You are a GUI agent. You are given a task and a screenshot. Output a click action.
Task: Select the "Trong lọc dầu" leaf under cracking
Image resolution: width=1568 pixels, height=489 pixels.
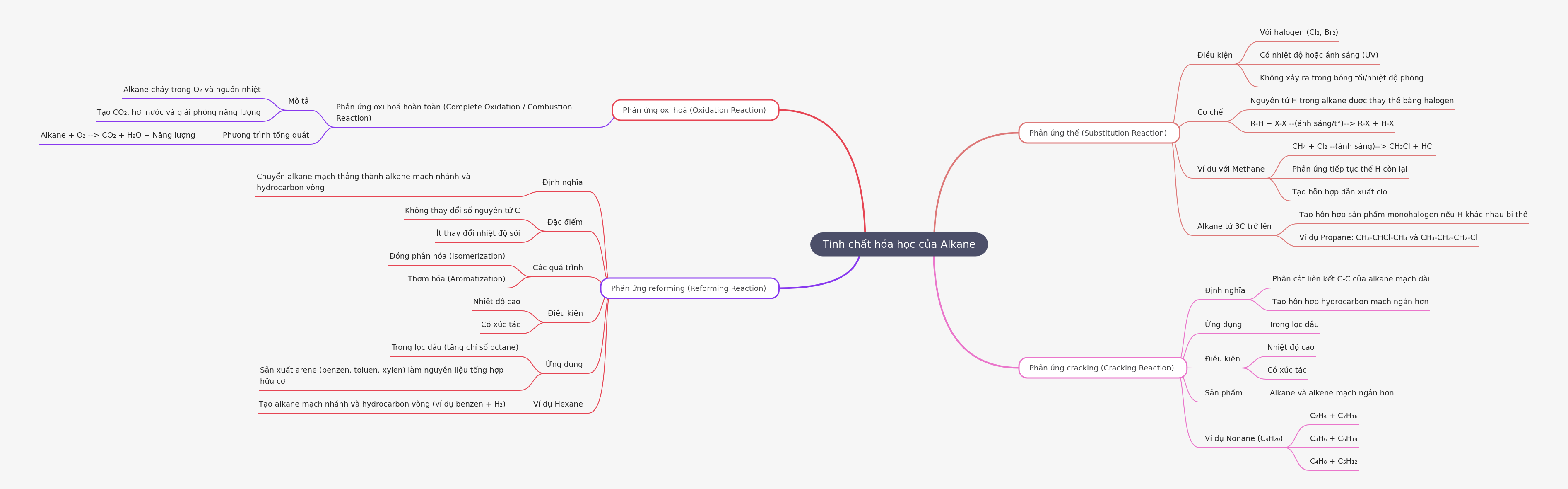1294,324
